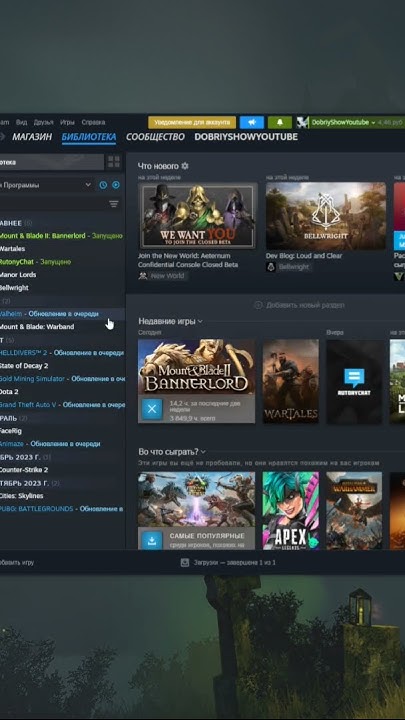Click the play ready-to-play filter icon
405x720 pixels.
[x=116, y=185]
